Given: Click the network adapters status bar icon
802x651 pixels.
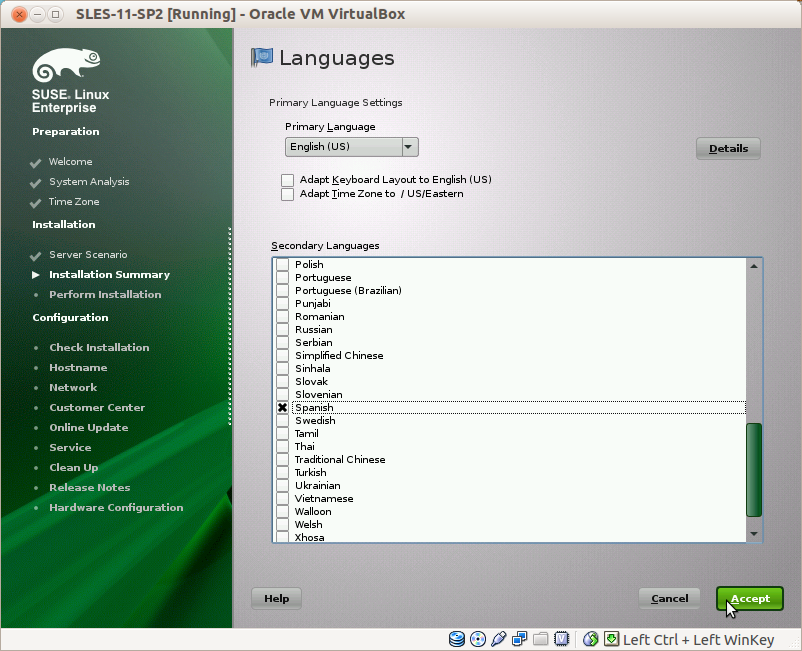Looking at the screenshot, I should coord(520,639).
